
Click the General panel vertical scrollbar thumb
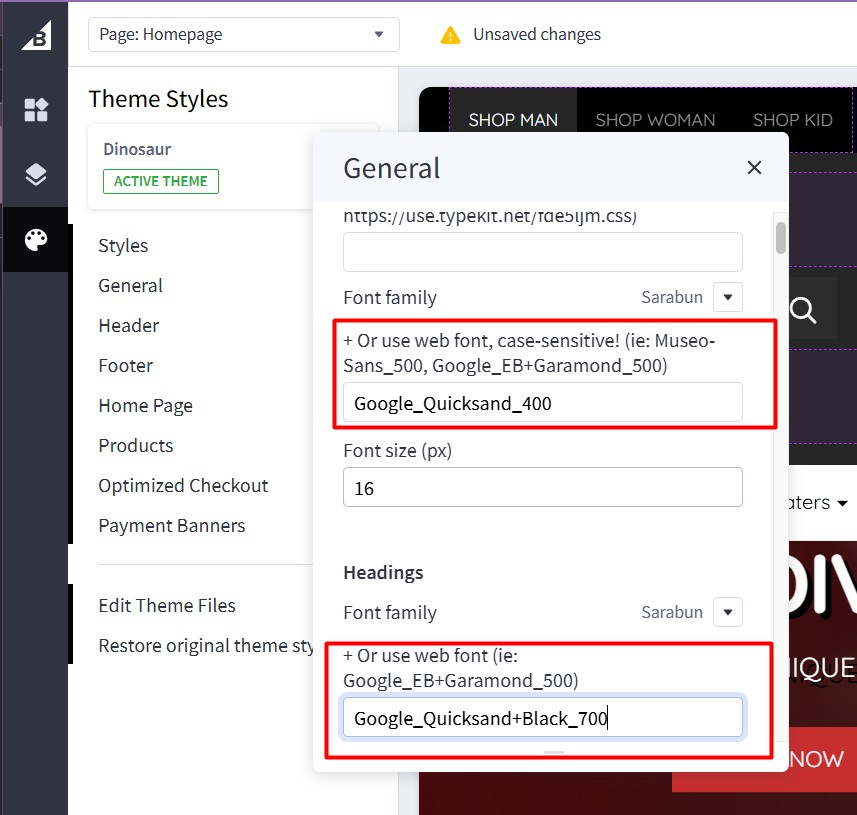tap(780, 238)
